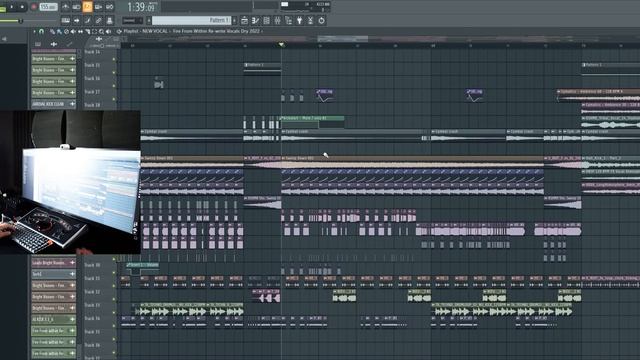Image resolution: width=640 pixels, height=360 pixels.
Task: Open the playlist options menu arrow
Action: (x=34, y=31)
